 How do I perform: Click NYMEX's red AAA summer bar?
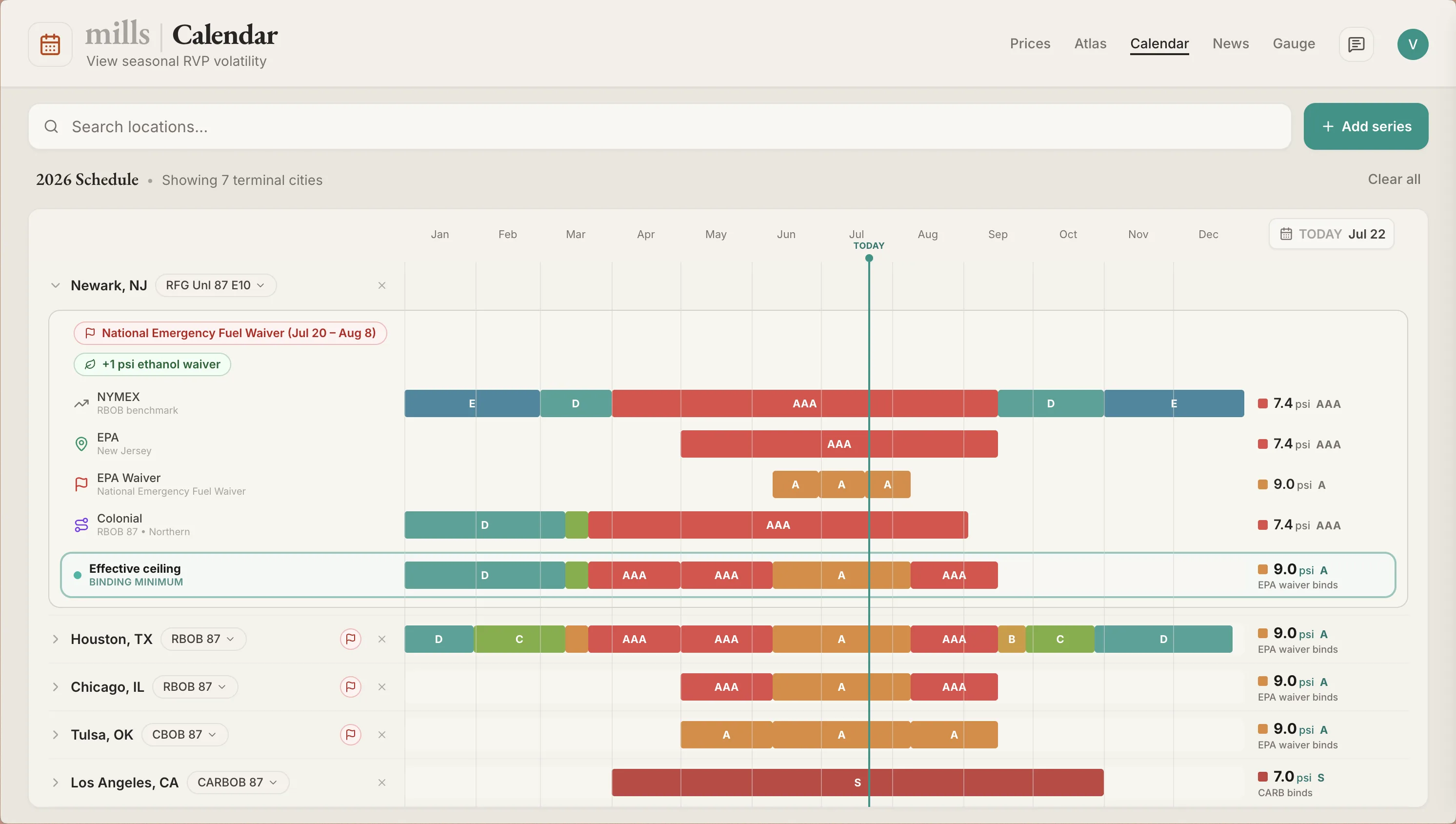[x=804, y=403]
